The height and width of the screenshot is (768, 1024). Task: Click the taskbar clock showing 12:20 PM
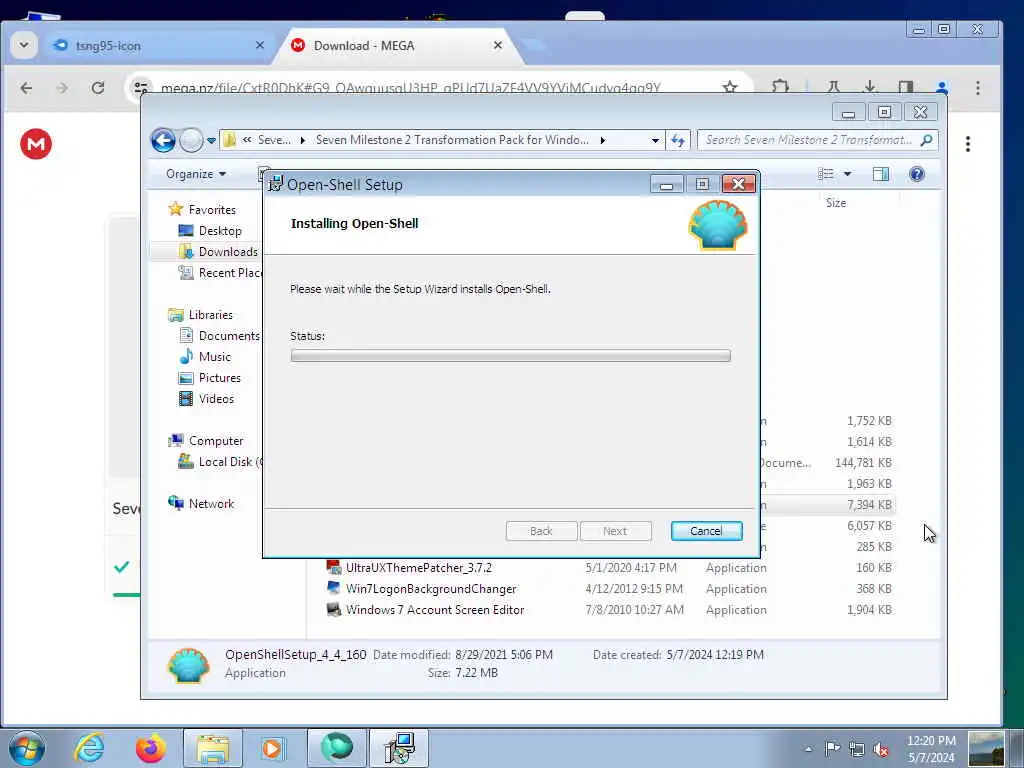click(931, 749)
